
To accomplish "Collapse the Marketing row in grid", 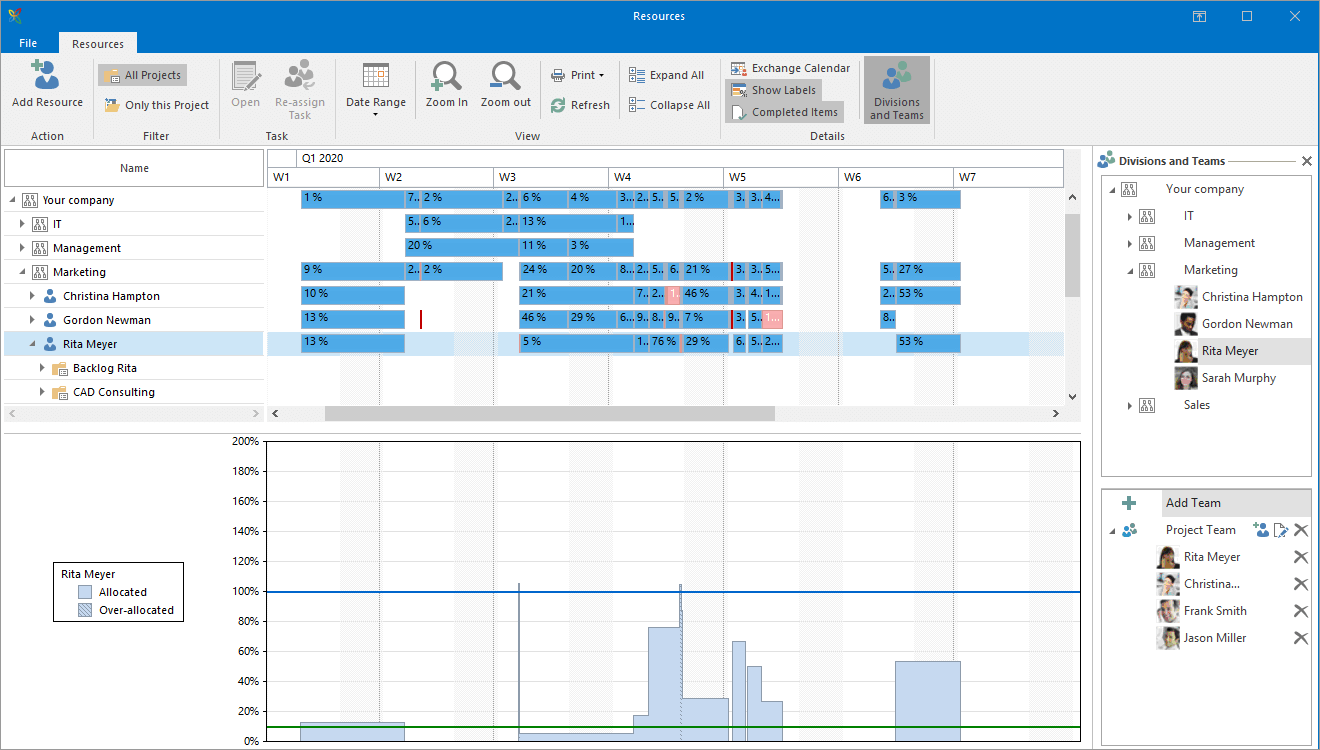I will pyautogui.click(x=22, y=272).
